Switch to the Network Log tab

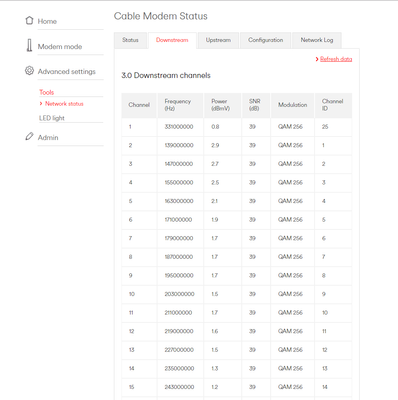[x=317, y=40]
